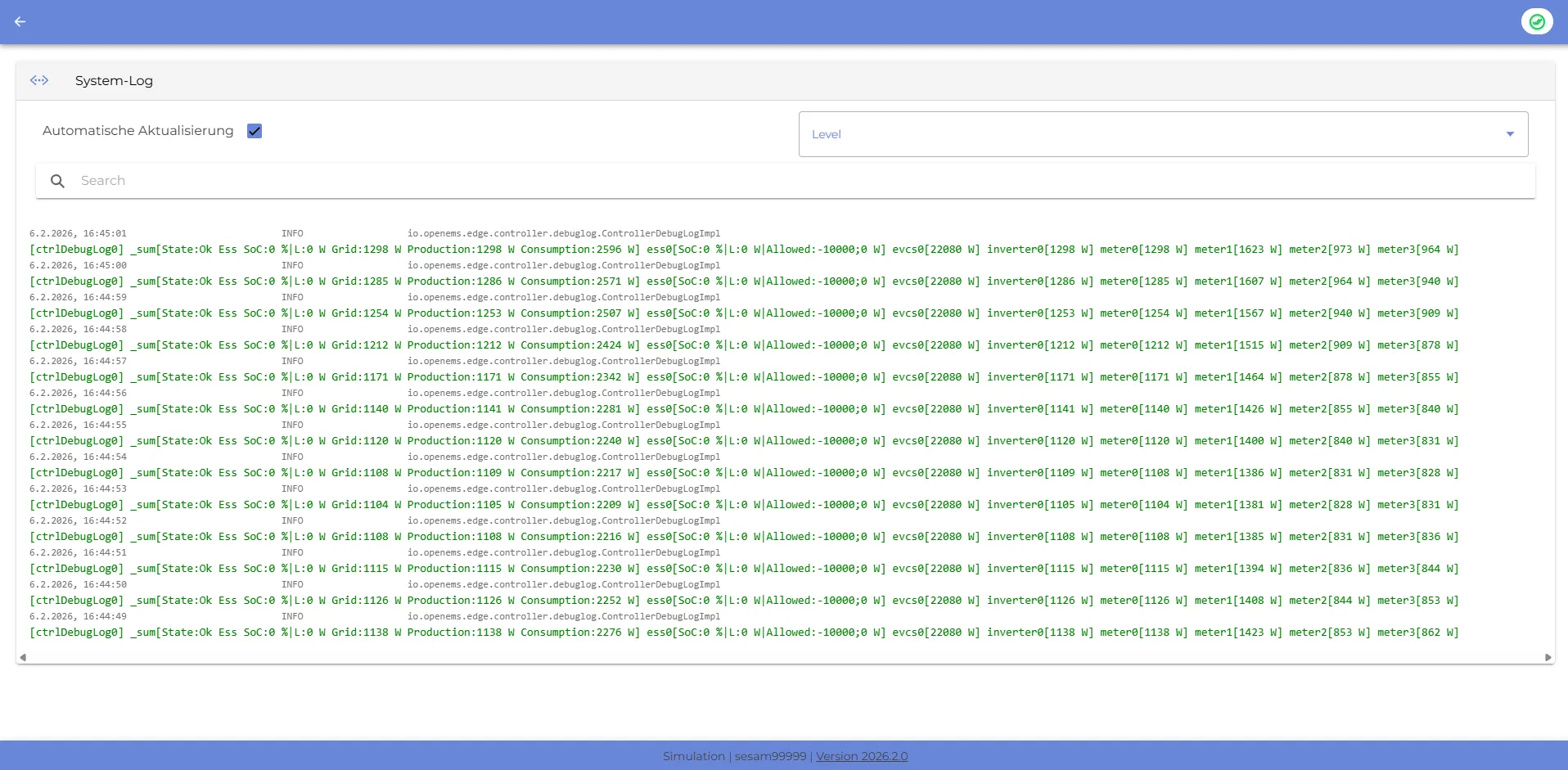This screenshot has width=1568, height=770.
Task: Click the left scroll arrow of log panel
Action: pos(23,657)
